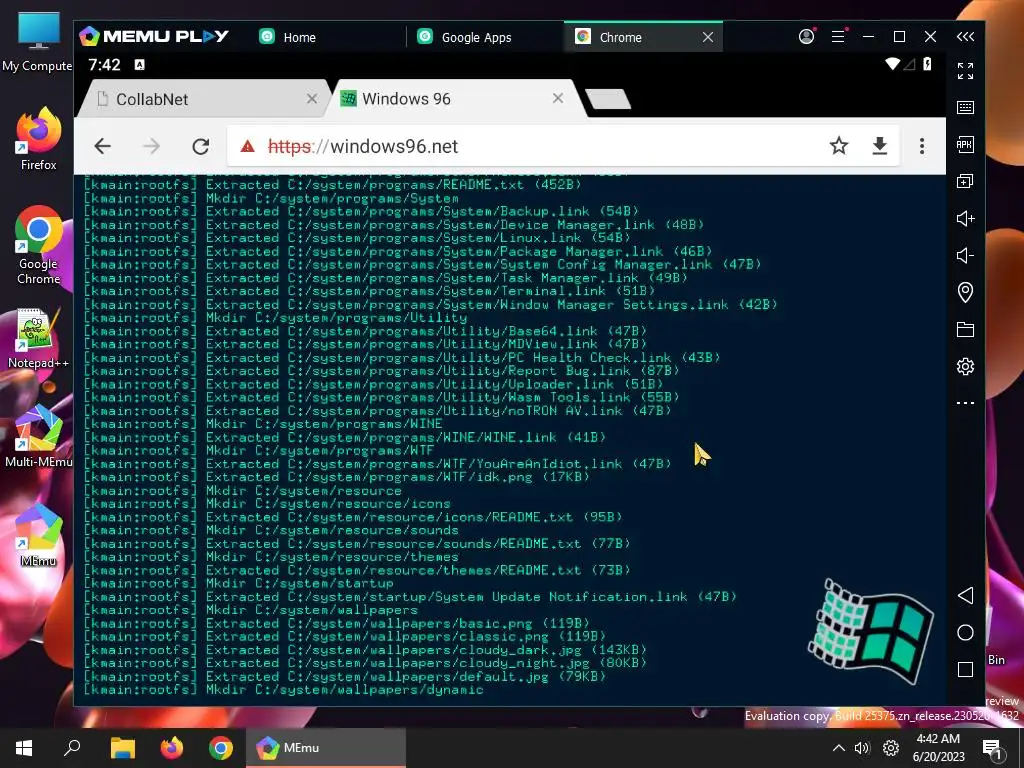Bookmark page with the star icon
The width and height of the screenshot is (1024, 768).
839,146
